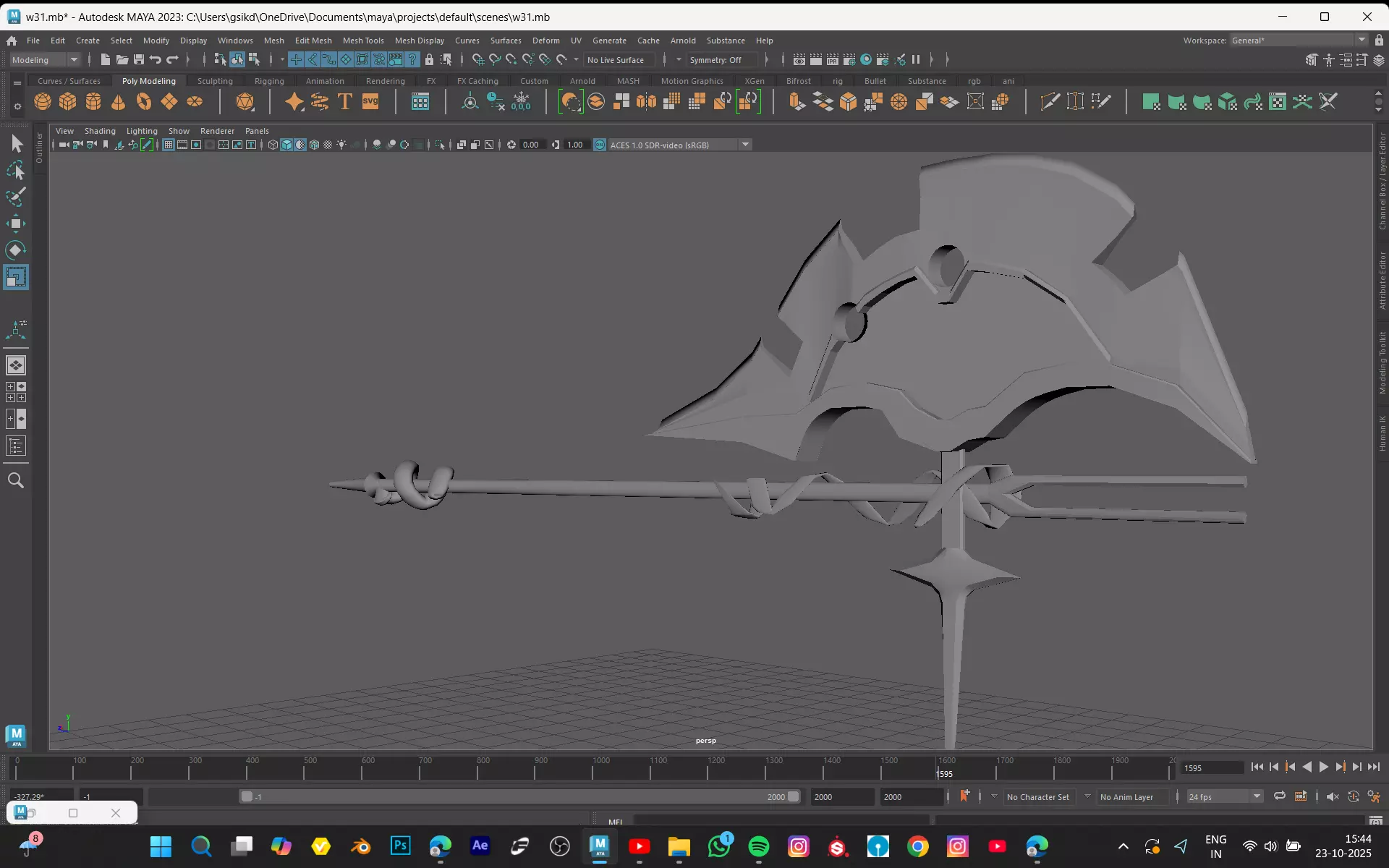Switch to the Sculpting shelf tab
Image resolution: width=1389 pixels, height=868 pixels.
pos(215,81)
